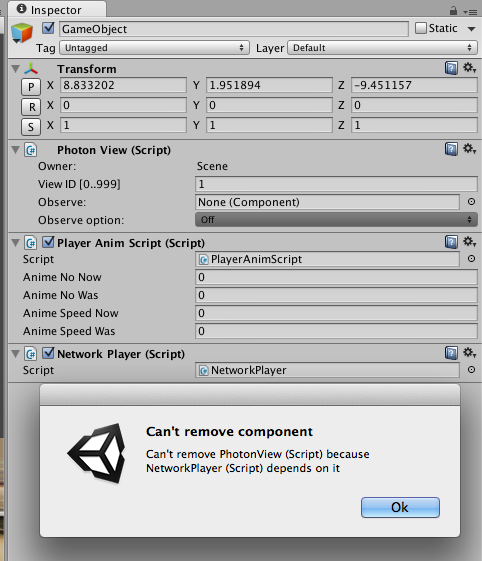
Task: Click the Unity logo in dialog
Action: [x=97, y=453]
